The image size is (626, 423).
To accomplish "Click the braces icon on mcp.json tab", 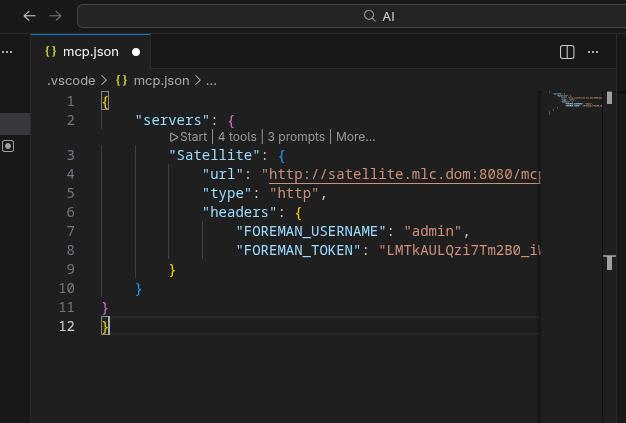I will (50, 51).
